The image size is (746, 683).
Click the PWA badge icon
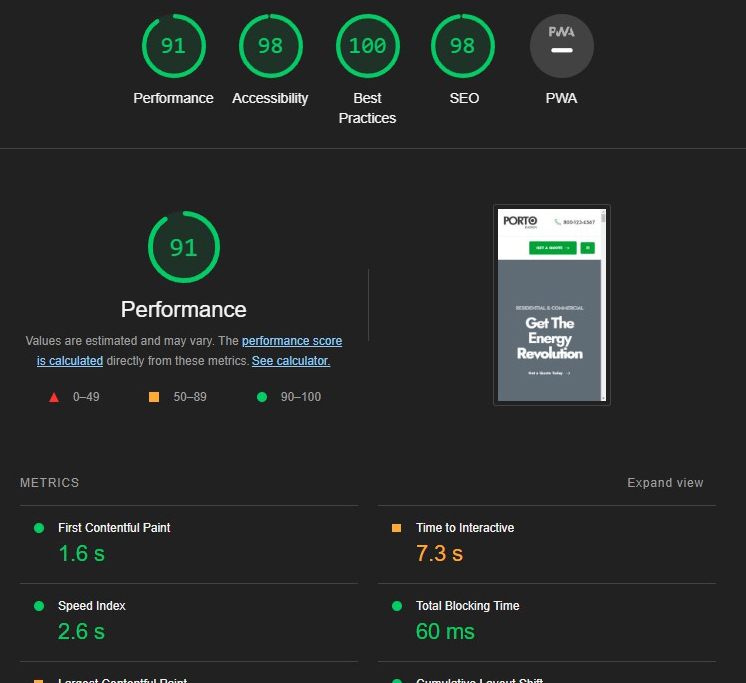point(561,46)
